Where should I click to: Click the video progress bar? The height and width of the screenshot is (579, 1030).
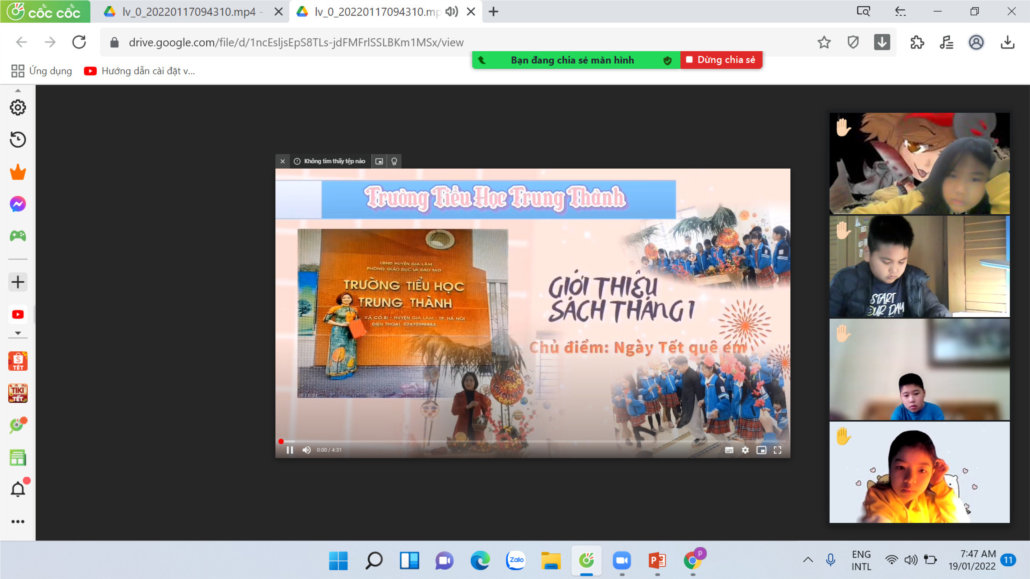(532, 441)
